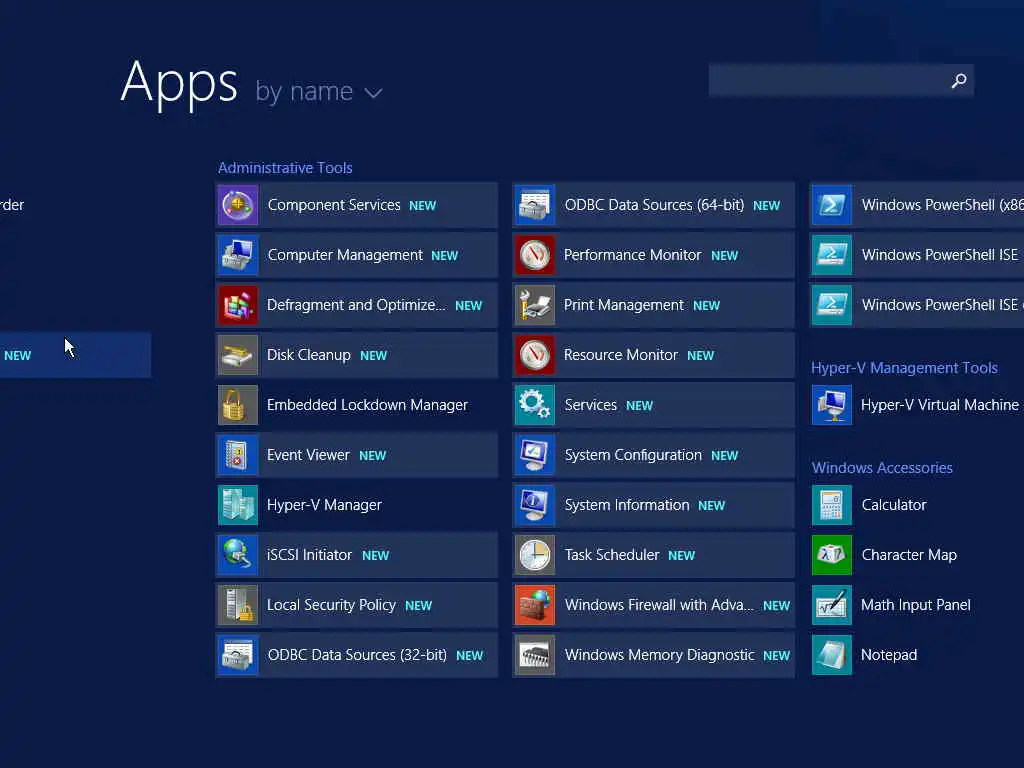Launch Performance Monitor icon
1024x768 pixels.
535,255
